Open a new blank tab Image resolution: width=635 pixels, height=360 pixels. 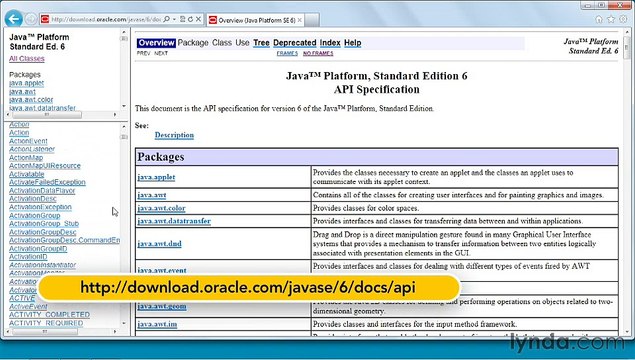click(x=311, y=20)
